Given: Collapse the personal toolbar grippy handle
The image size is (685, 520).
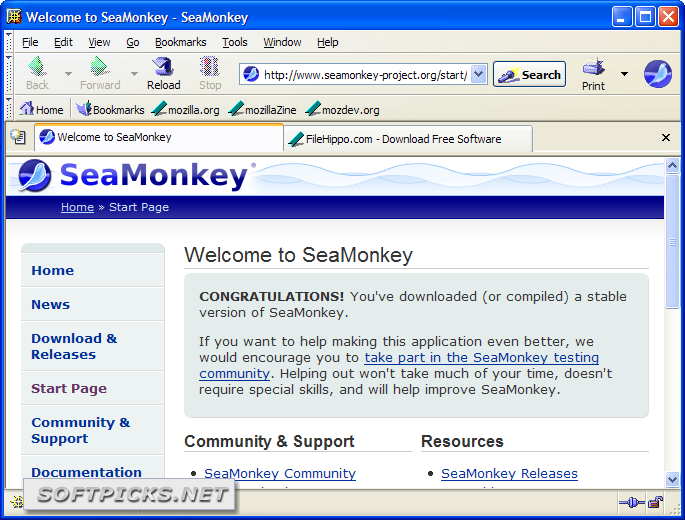Looking at the screenshot, I should click(9, 108).
